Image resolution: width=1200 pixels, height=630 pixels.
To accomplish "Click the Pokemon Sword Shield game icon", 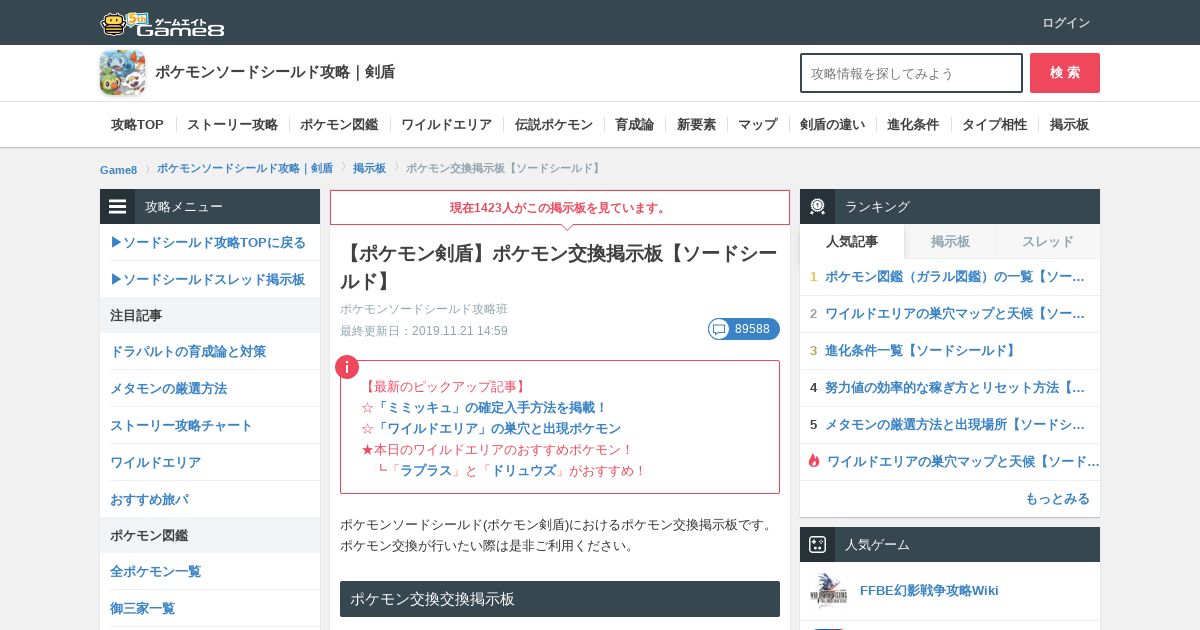I will point(122,72).
